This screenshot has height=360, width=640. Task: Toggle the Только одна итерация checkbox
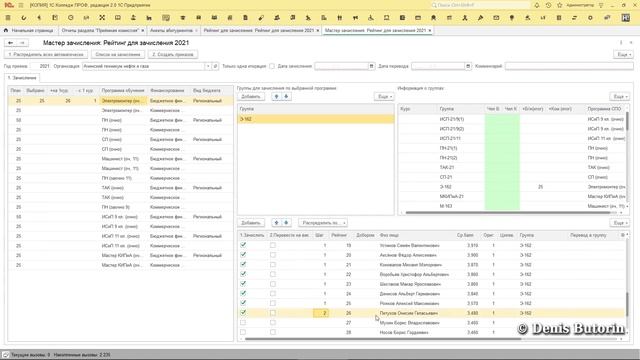(272, 66)
